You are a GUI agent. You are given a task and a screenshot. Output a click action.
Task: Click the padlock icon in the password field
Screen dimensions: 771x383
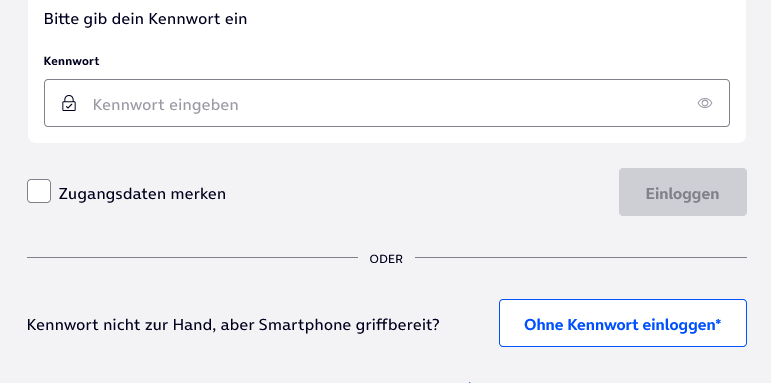tap(69, 103)
